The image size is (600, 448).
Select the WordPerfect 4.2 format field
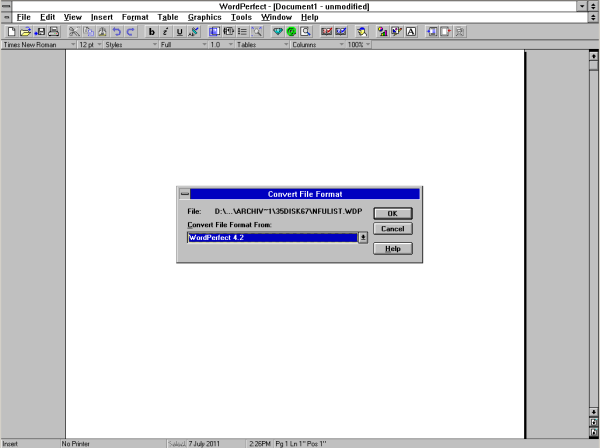[x=272, y=238]
